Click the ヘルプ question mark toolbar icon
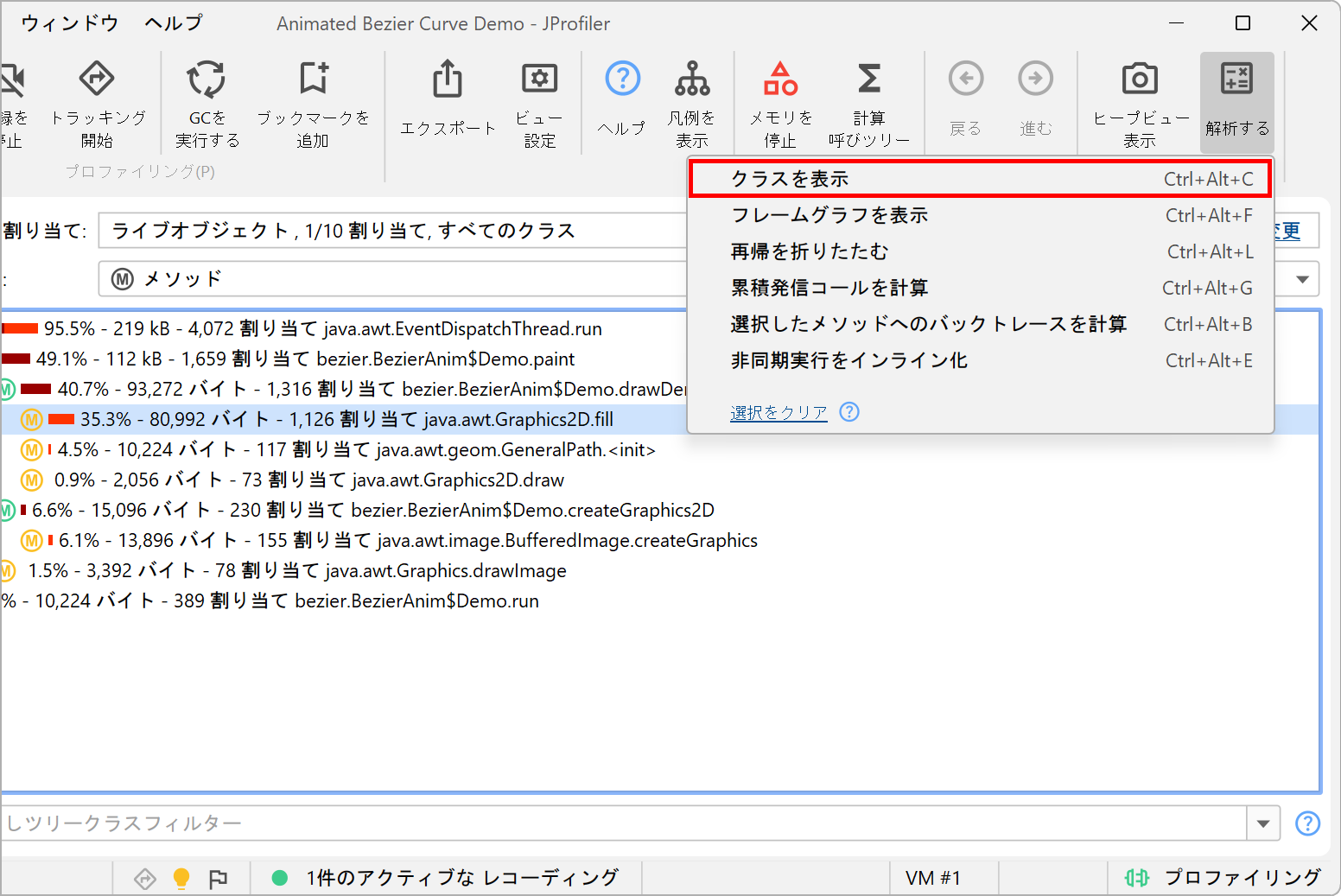This screenshot has width=1341, height=896. [x=622, y=79]
